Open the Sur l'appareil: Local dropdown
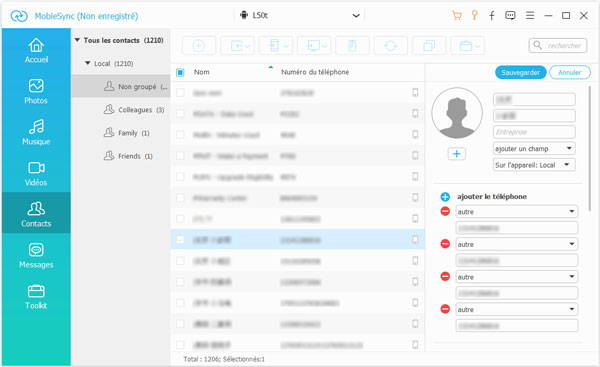This screenshot has width=600, height=367. tap(534, 165)
